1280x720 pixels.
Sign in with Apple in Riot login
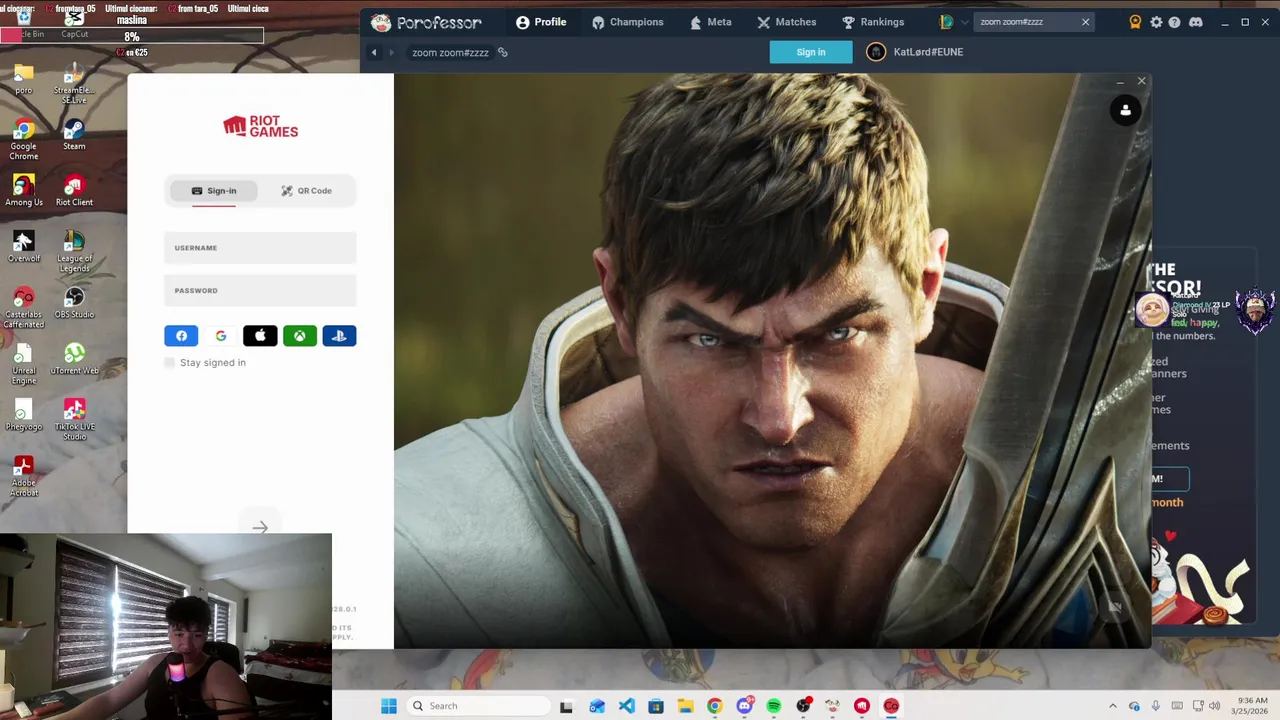[260, 336]
